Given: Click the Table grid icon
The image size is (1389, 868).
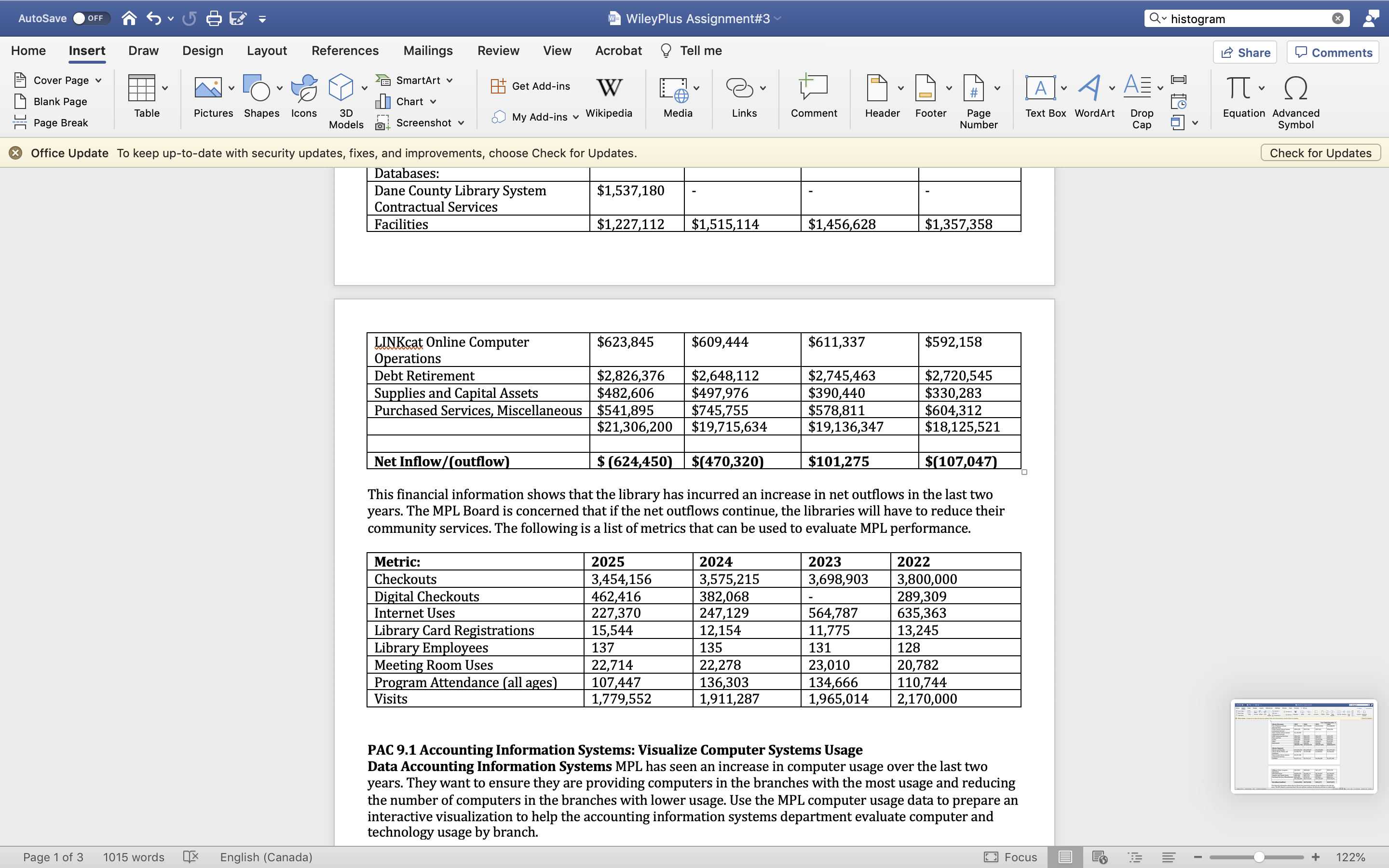Looking at the screenshot, I should 142,88.
